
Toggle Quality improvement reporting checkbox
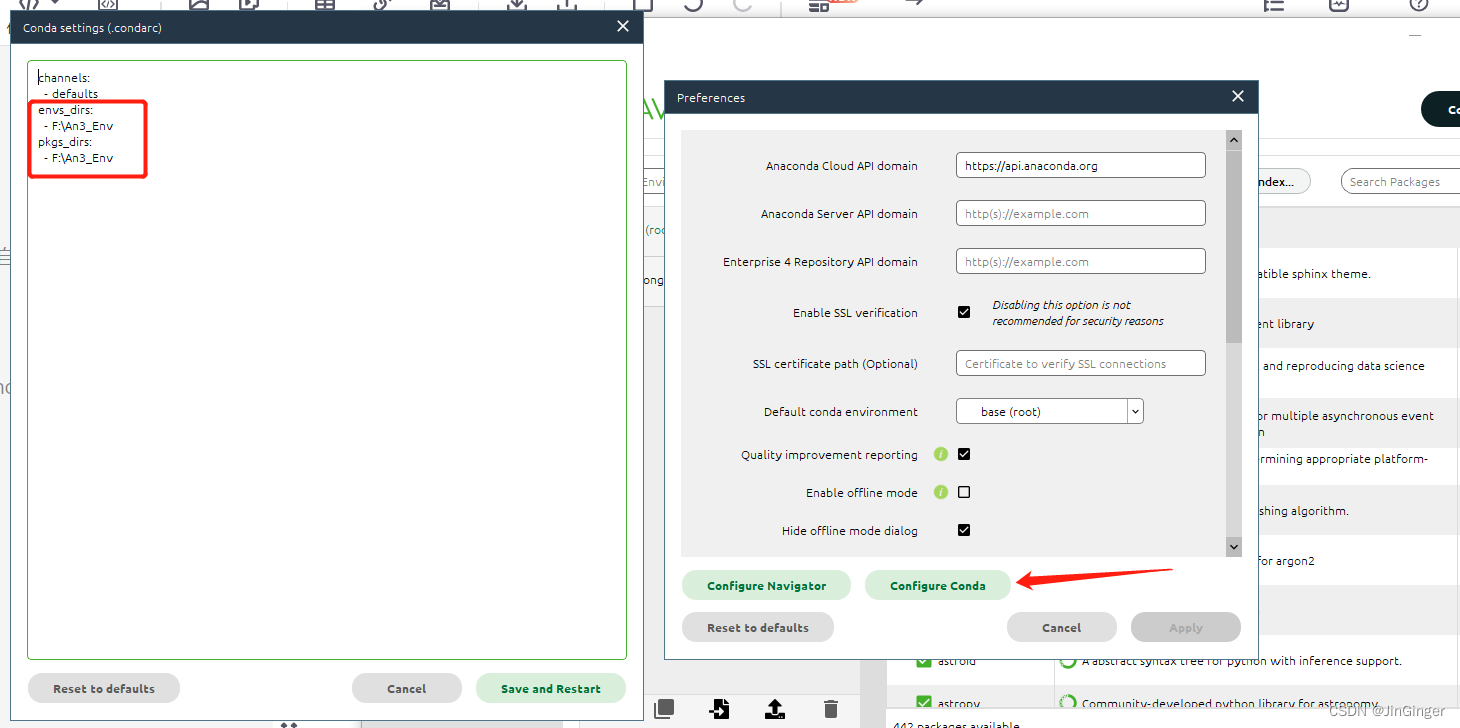[x=964, y=454]
